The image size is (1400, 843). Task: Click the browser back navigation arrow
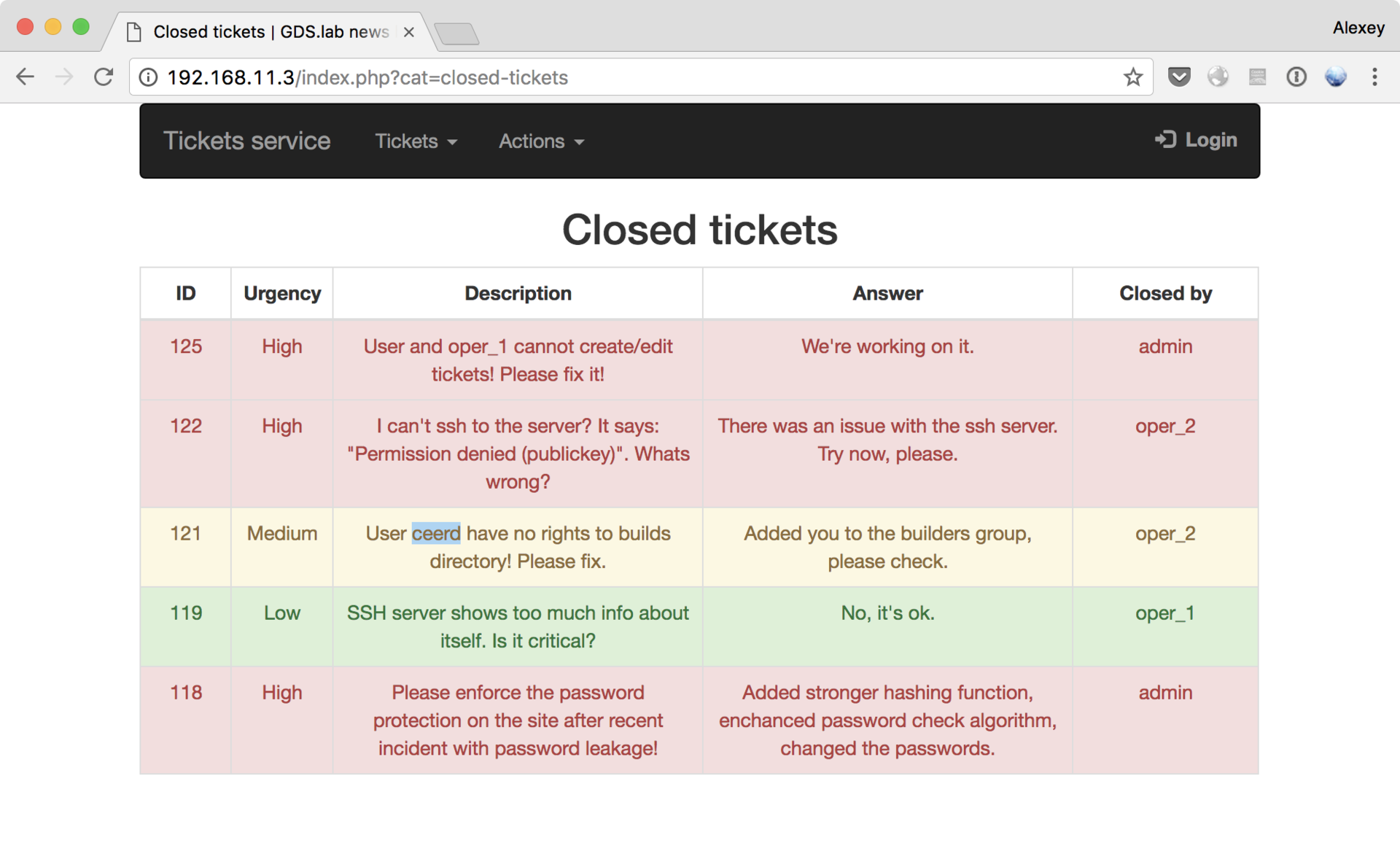click(25, 77)
